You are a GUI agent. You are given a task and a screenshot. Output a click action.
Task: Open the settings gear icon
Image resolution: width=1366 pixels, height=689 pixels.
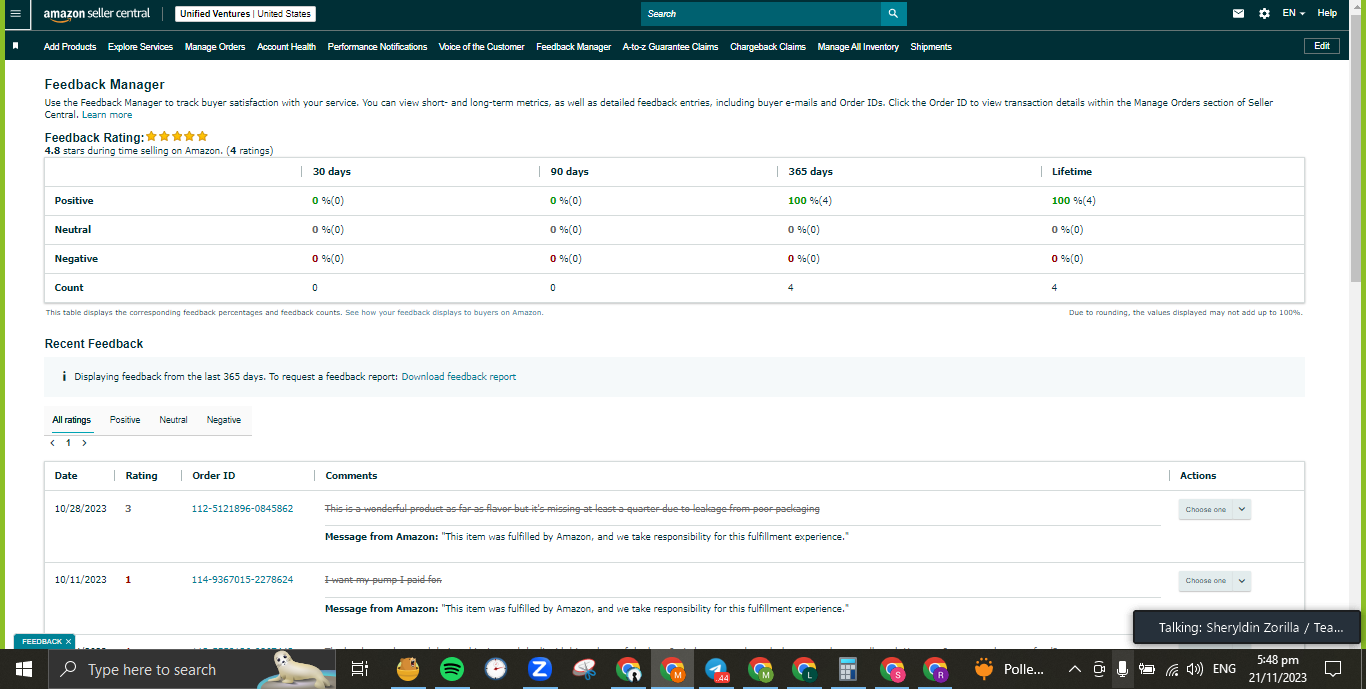coord(1264,14)
